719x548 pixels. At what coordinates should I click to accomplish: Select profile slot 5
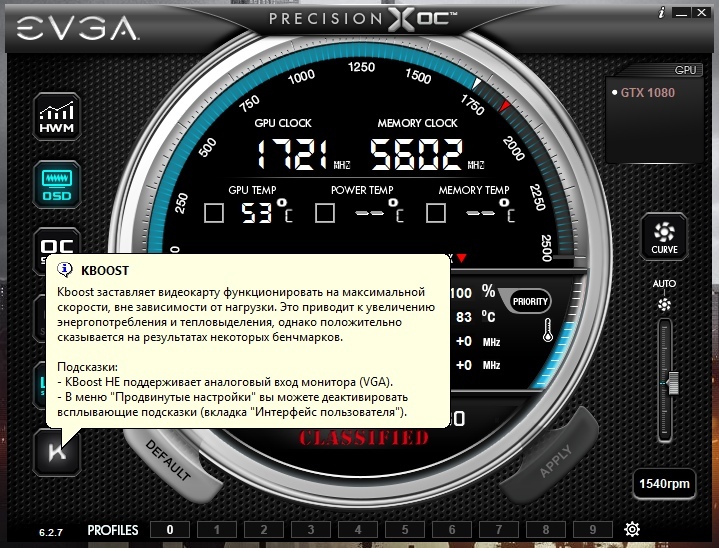[x=405, y=530]
